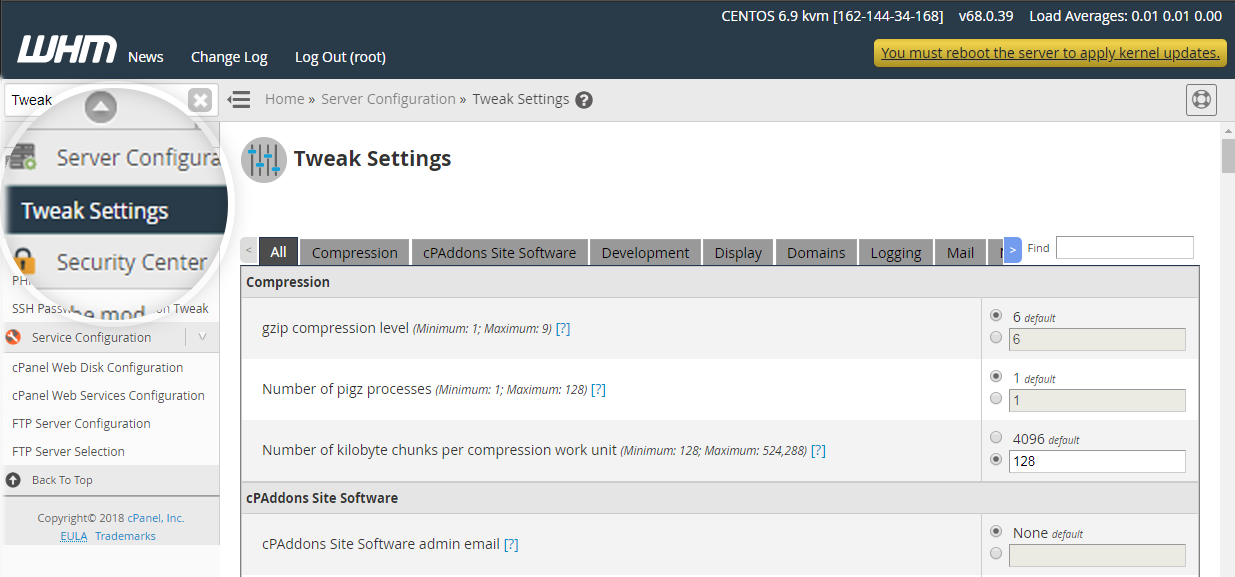Switch to cPAddons Site Software tab

point(499,253)
